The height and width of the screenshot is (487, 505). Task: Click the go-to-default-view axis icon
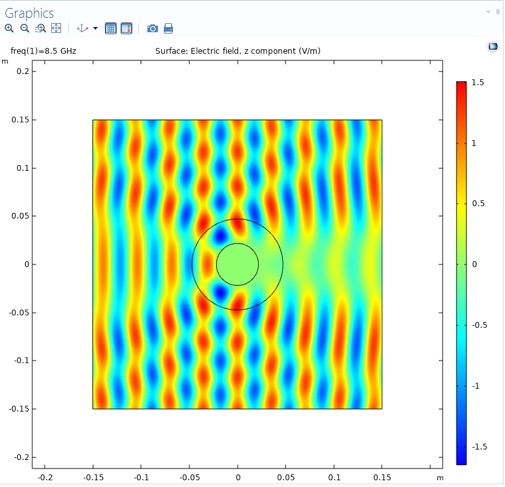82,28
